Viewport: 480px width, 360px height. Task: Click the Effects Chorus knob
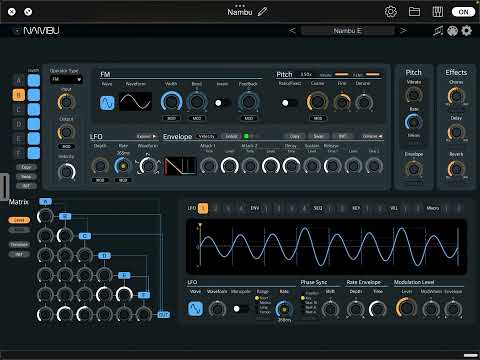coord(456,96)
